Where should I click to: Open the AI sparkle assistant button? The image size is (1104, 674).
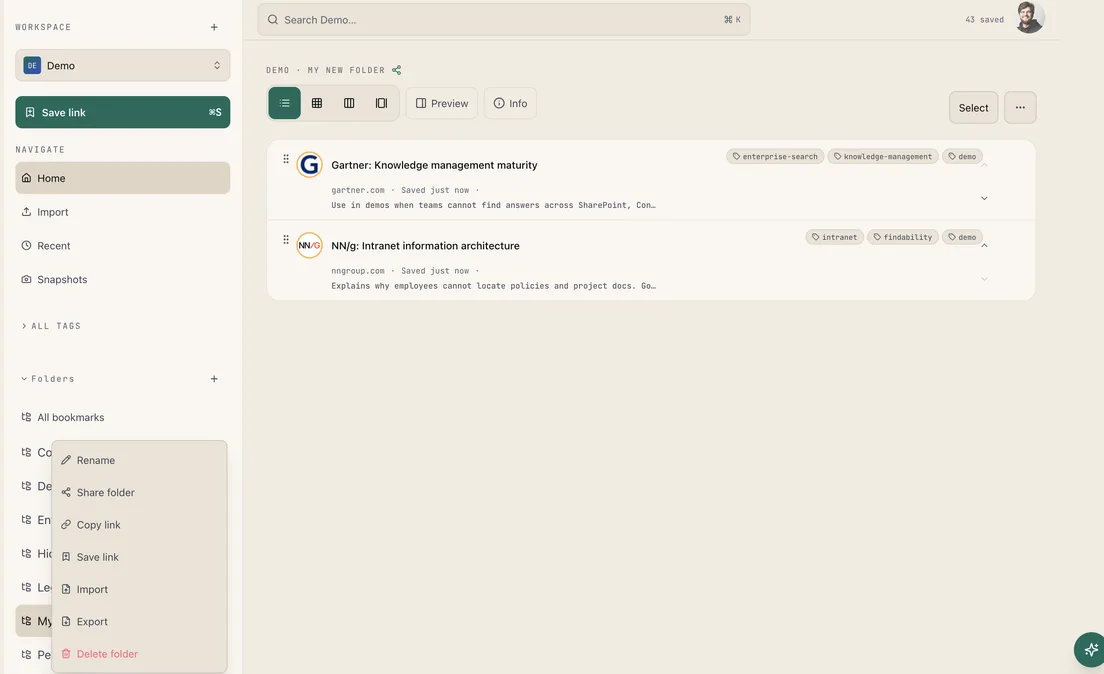1090,649
